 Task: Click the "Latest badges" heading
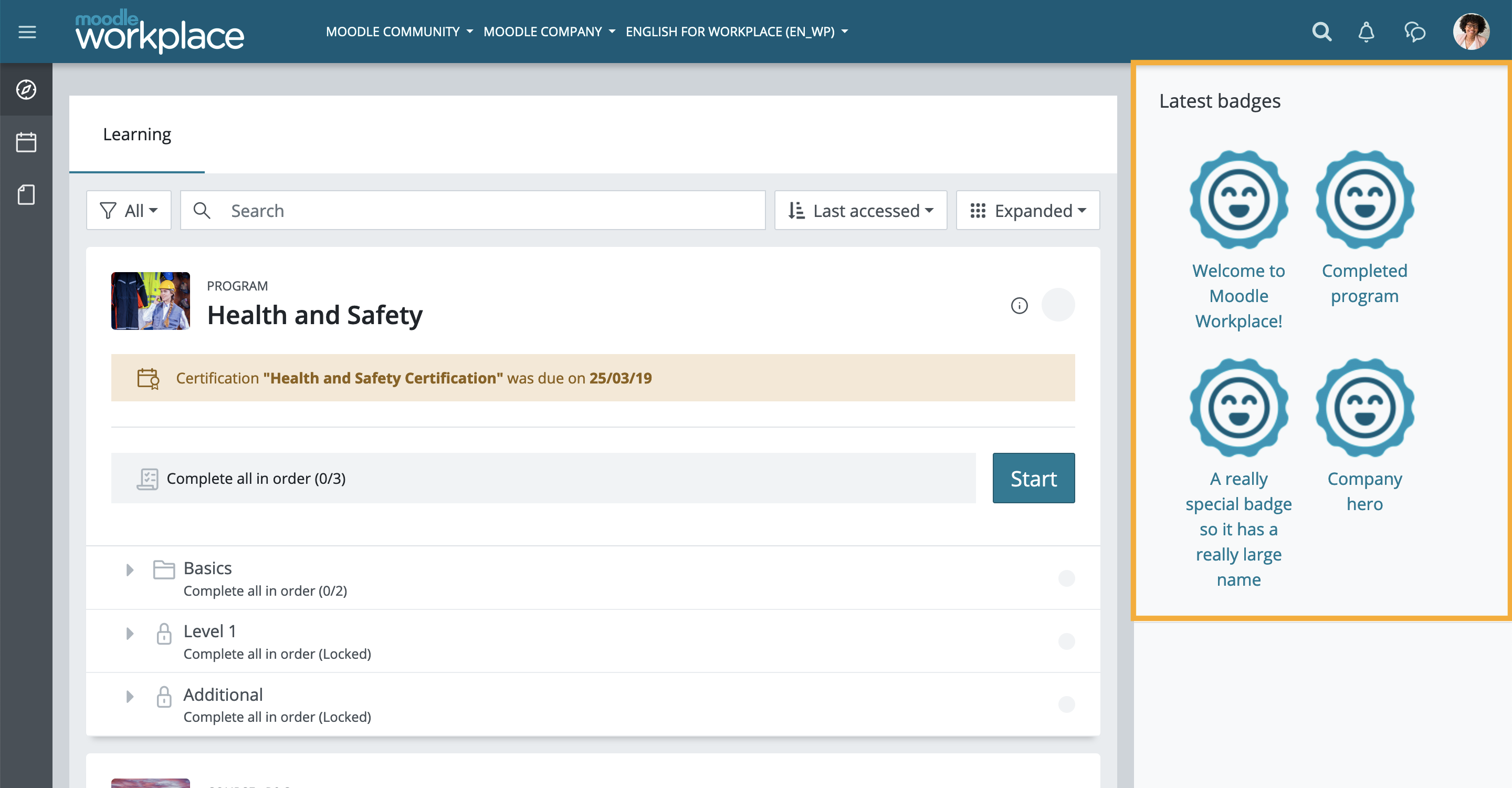click(1220, 101)
